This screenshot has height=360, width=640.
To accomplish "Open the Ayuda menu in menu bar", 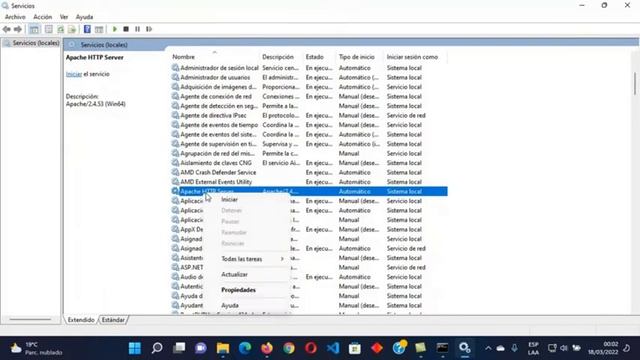I will point(84,17).
